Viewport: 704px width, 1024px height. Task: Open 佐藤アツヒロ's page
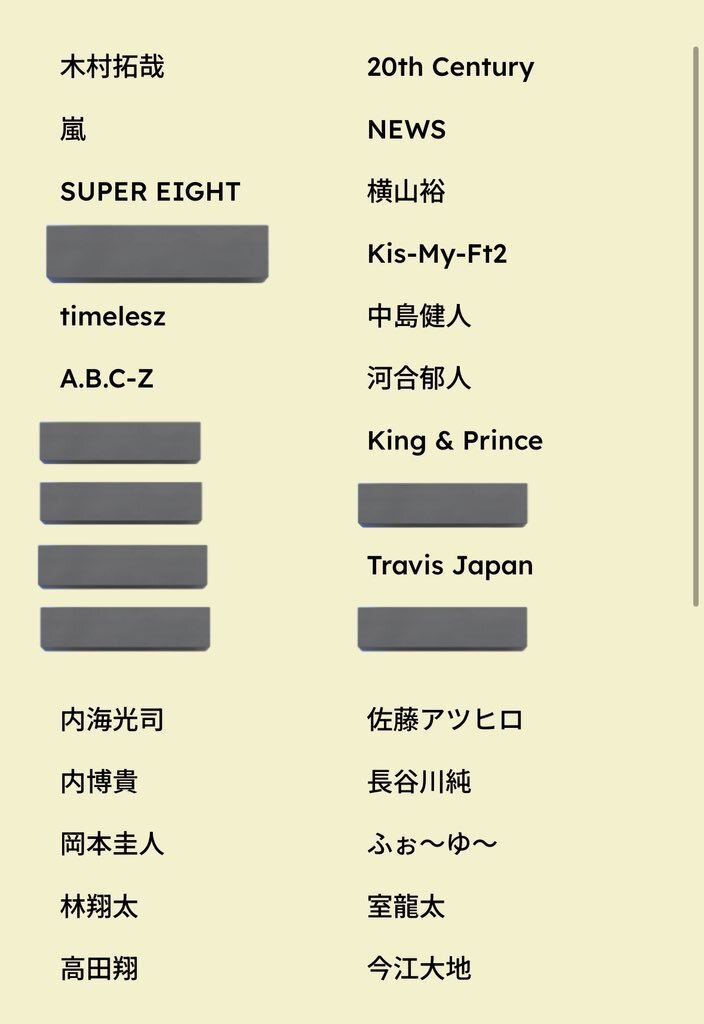tap(445, 720)
